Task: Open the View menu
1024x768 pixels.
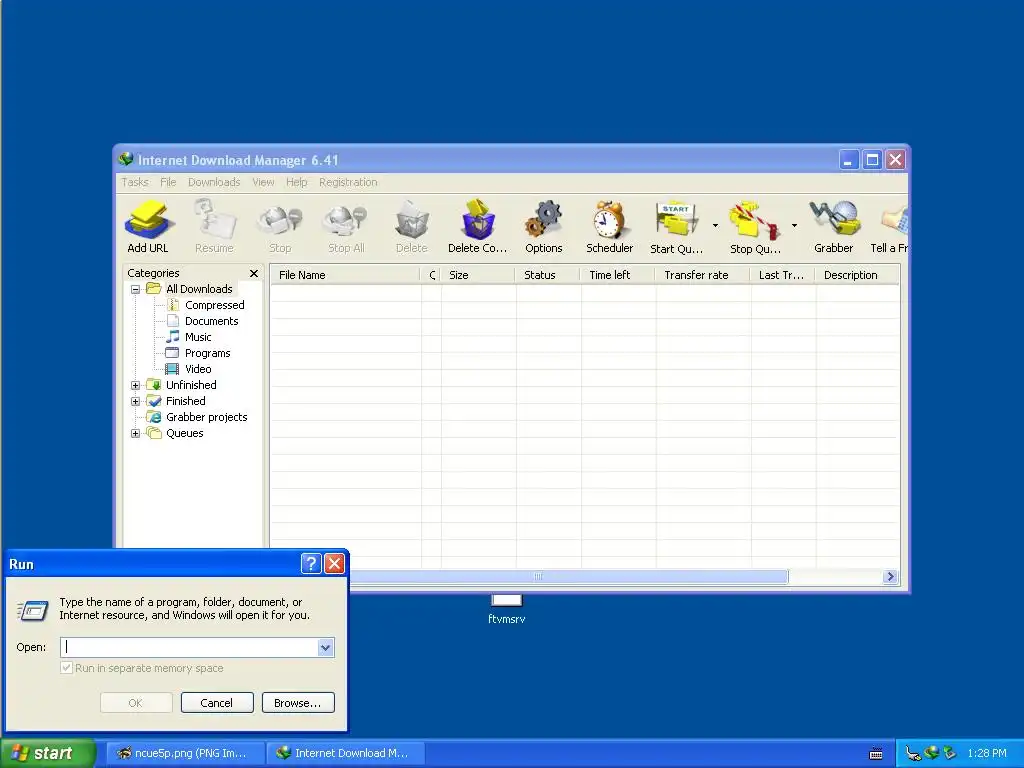Action: (263, 182)
